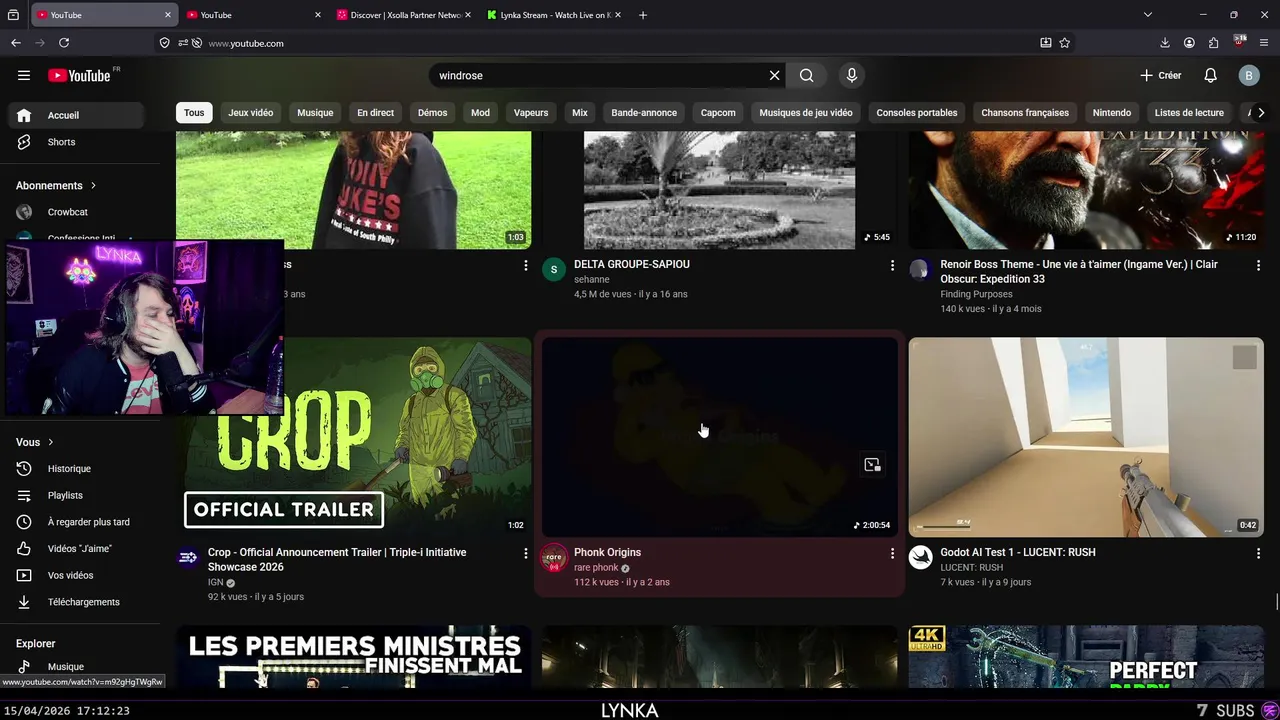Open options menu for DELTA GROUPE-SAPIOU video

pyautogui.click(x=892, y=265)
